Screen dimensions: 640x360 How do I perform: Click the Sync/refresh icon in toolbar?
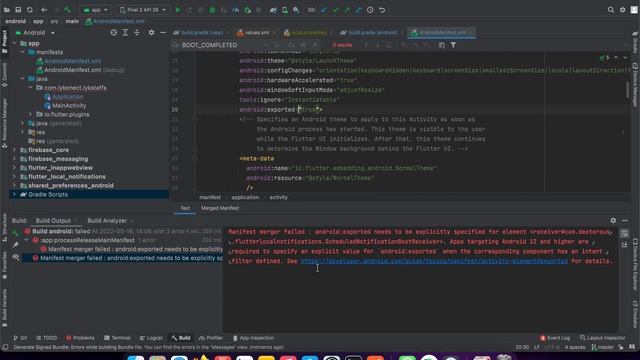[x=29, y=10]
